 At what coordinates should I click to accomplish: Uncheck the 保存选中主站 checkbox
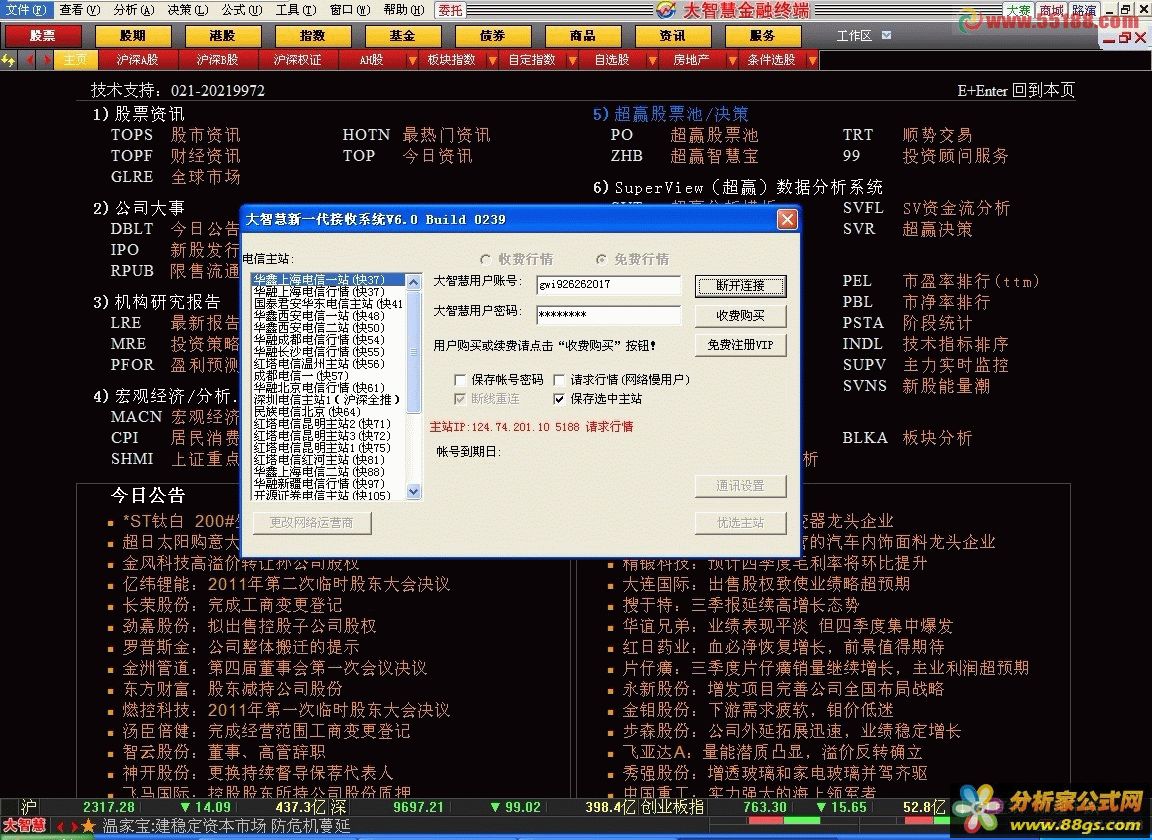559,399
